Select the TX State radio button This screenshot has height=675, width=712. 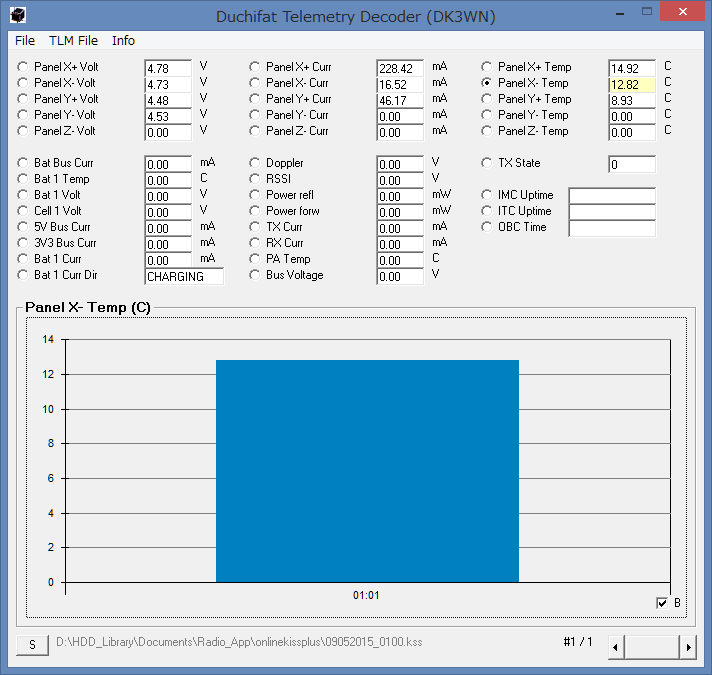point(486,163)
